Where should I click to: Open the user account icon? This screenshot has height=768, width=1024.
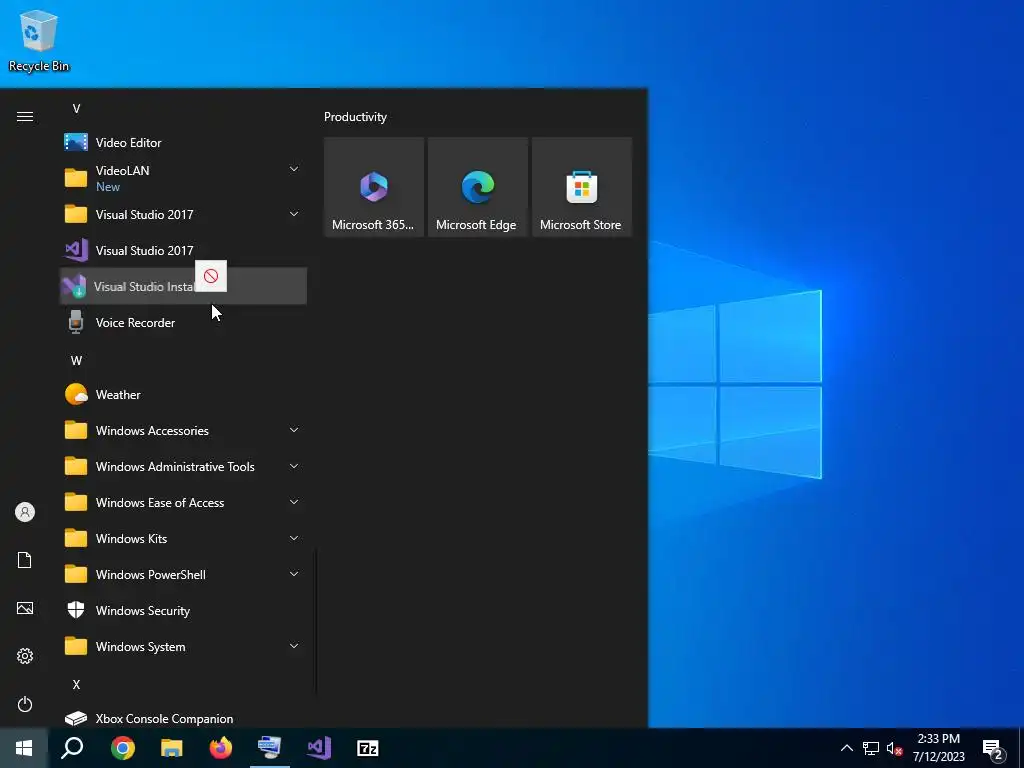(25, 512)
